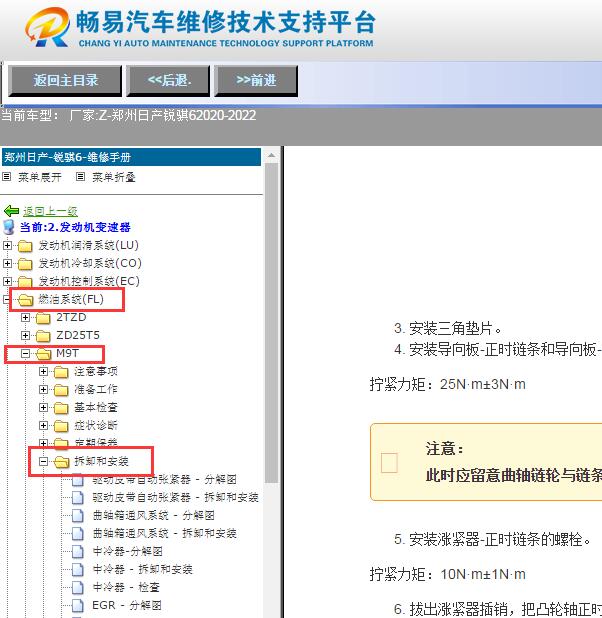Viewport: 602px width, 618px height.
Task: Click the 2TZD folder icon
Action: (x=43, y=318)
